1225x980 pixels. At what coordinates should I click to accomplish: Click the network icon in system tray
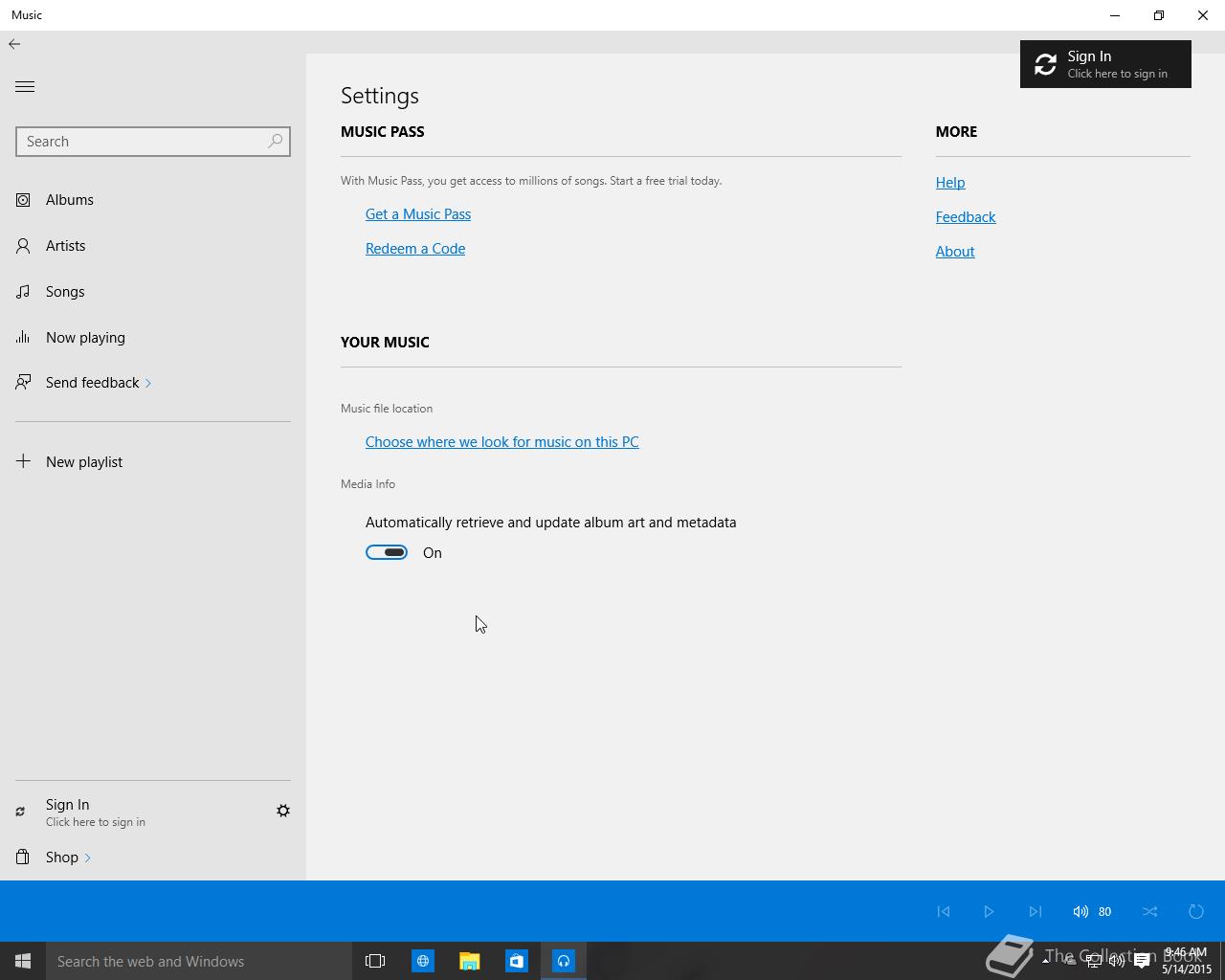[1093, 961]
